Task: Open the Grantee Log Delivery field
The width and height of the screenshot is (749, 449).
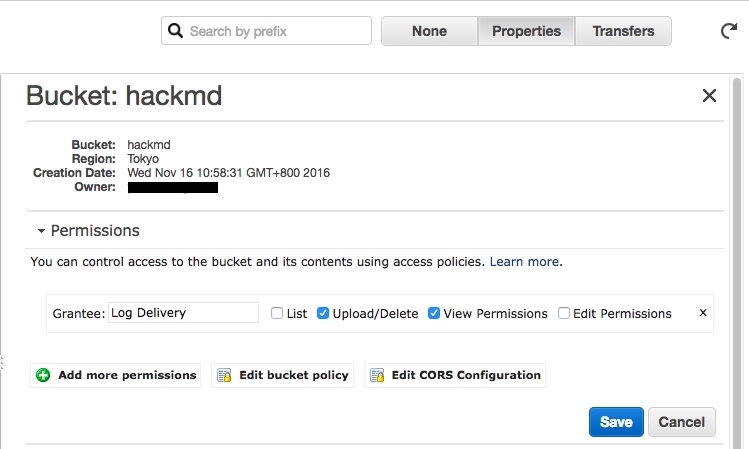Action: [x=183, y=313]
